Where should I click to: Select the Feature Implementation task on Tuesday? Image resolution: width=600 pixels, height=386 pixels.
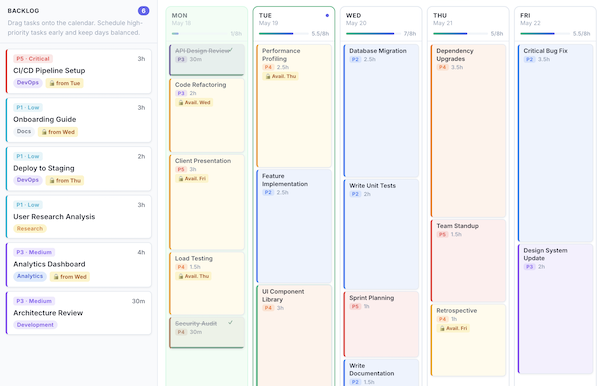294,226
